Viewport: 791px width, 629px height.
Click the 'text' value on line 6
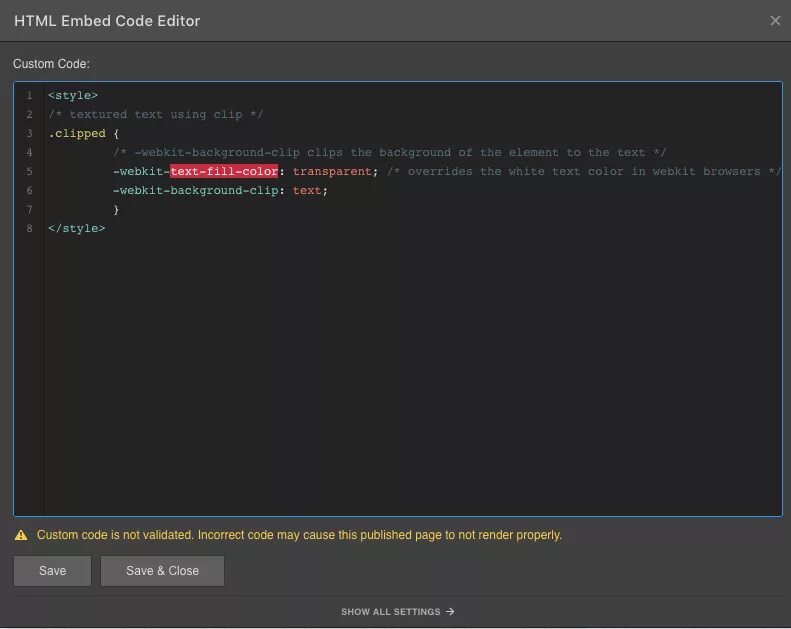[x=307, y=190]
